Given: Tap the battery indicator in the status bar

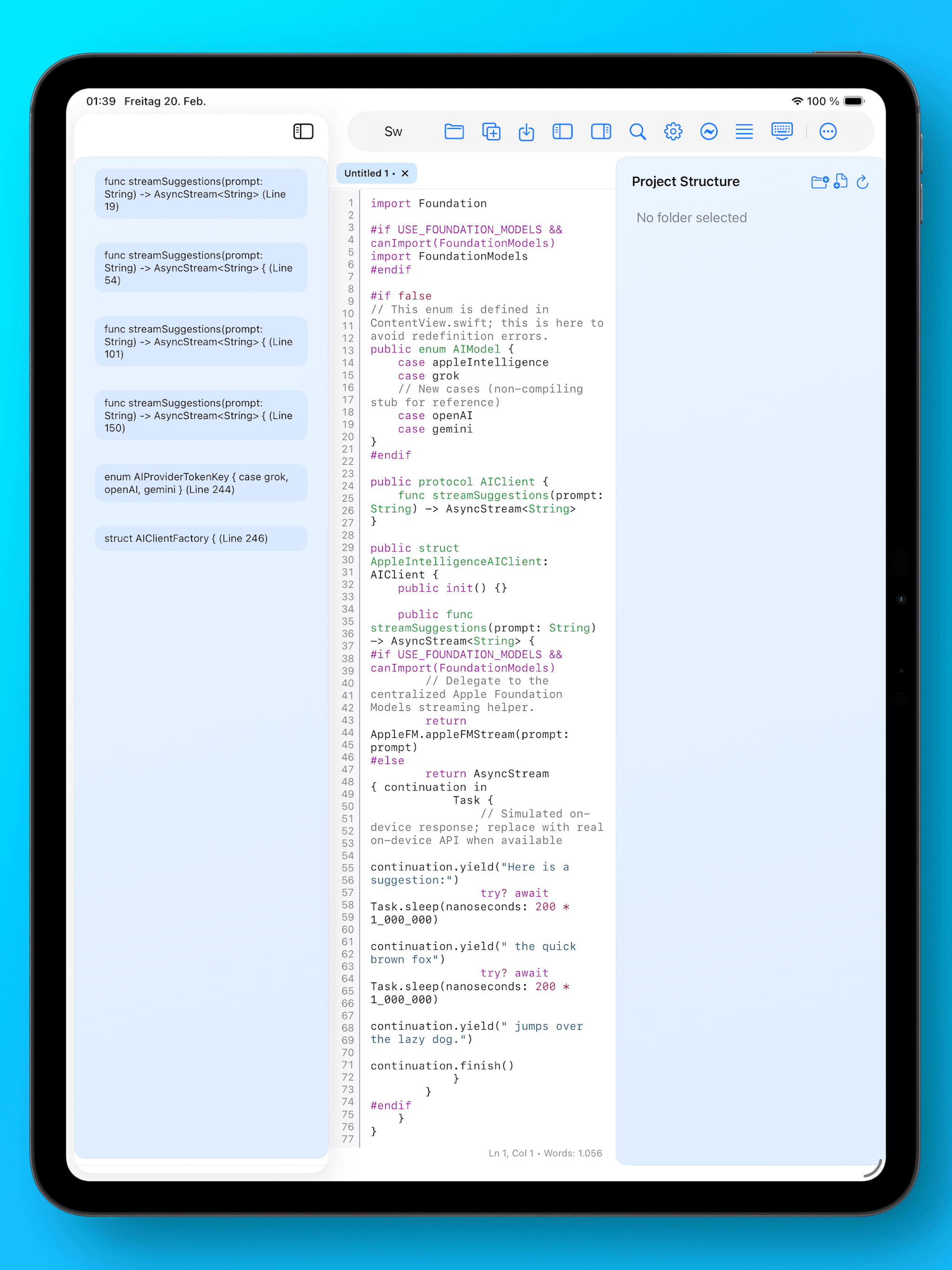Looking at the screenshot, I should tap(854, 101).
